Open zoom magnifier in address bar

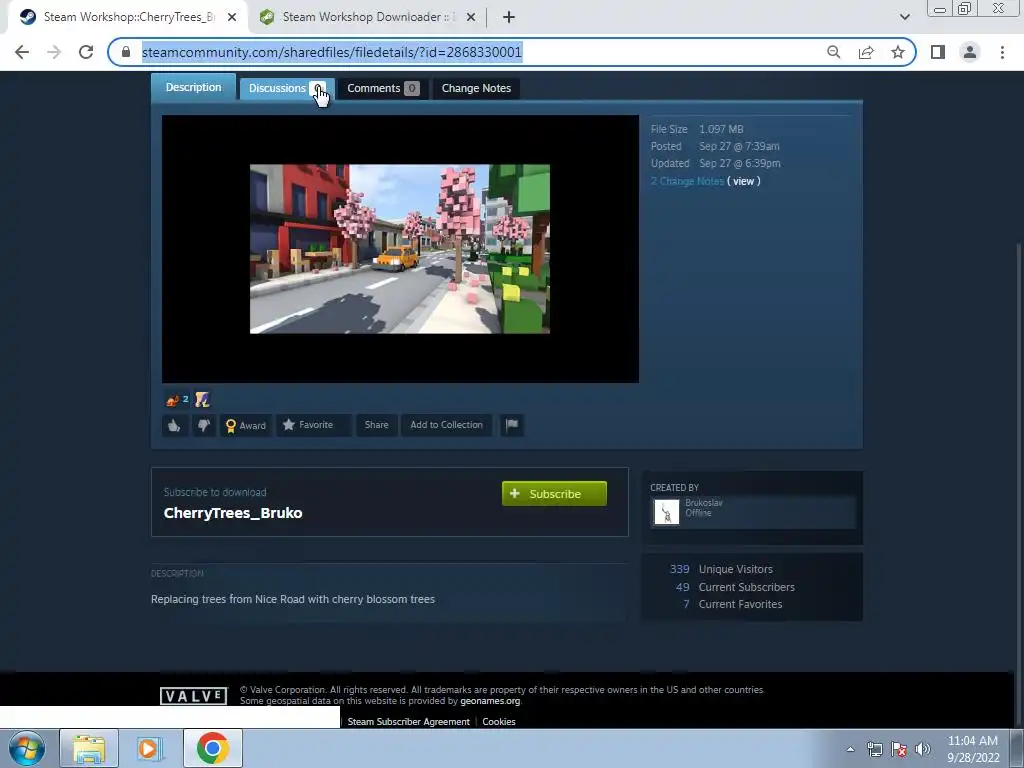coord(833,52)
